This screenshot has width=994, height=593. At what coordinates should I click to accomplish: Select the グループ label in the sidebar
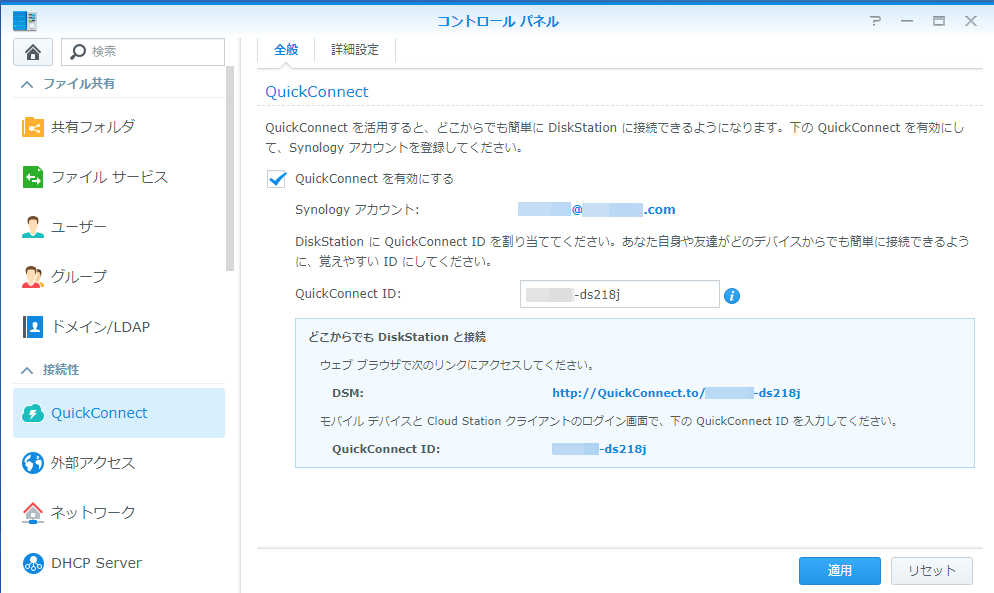(79, 277)
